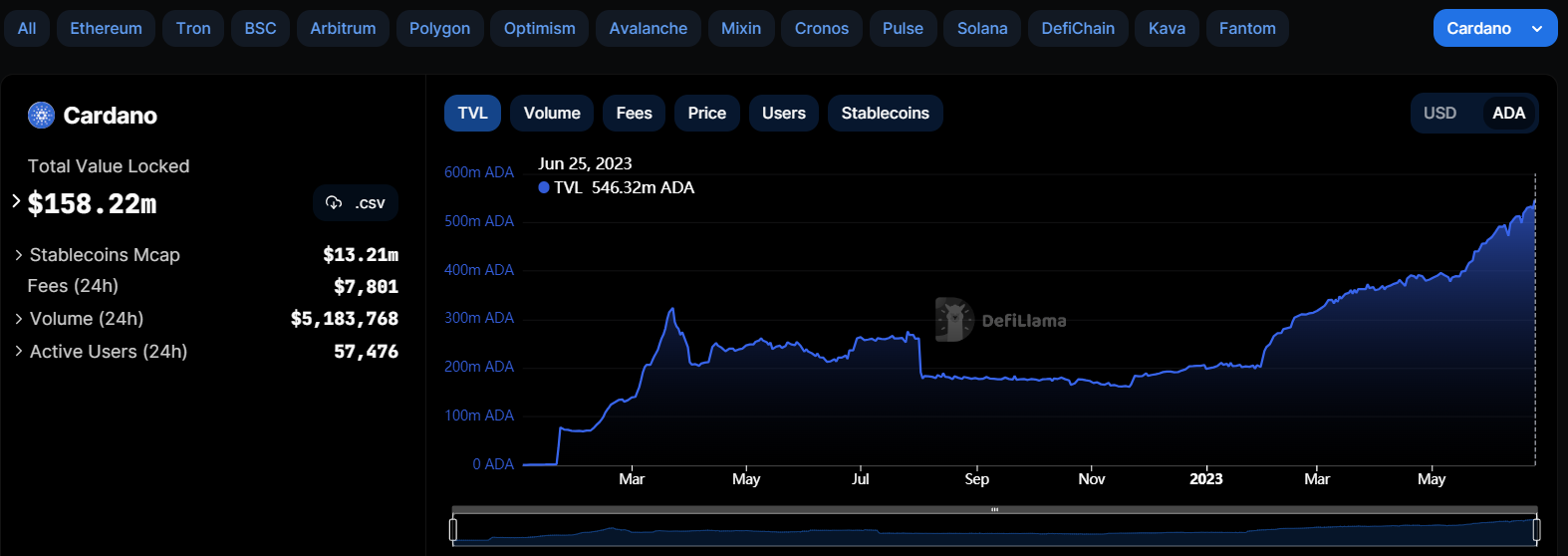Click the blue TVL legend dot
The image size is (1568, 556).
[544, 187]
